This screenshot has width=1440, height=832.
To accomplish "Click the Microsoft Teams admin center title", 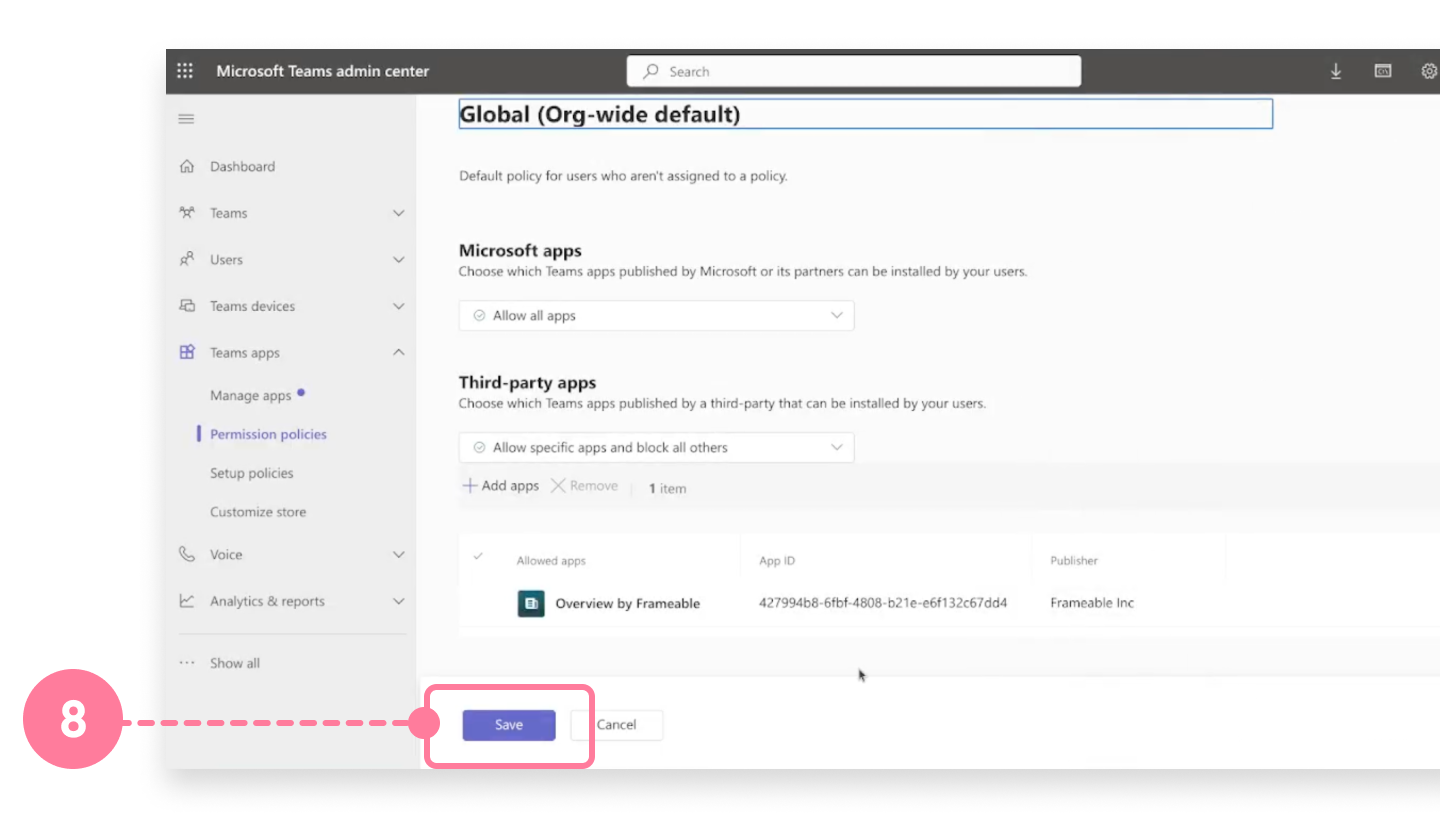I will point(323,71).
